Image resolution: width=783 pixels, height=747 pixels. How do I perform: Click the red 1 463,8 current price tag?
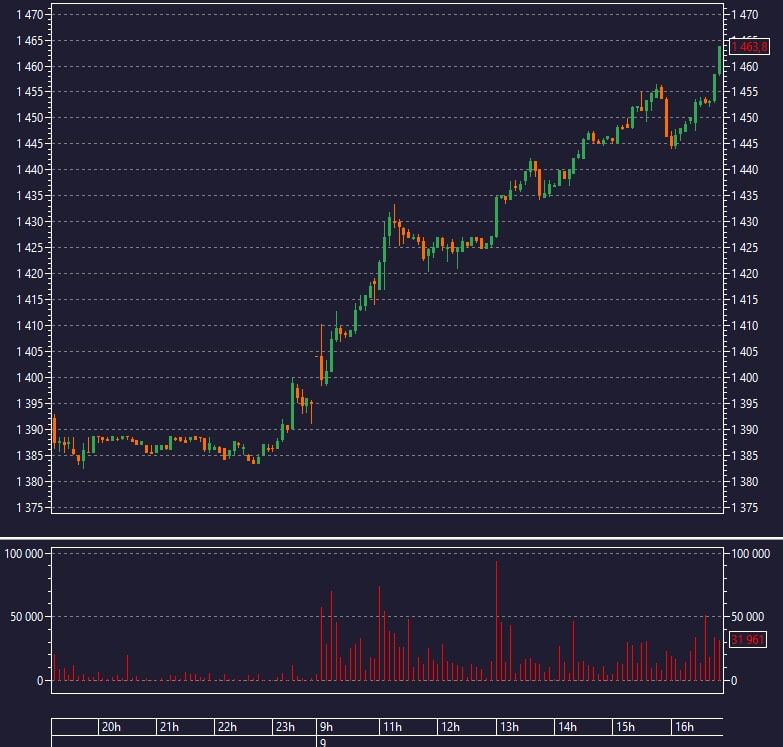tap(749, 47)
